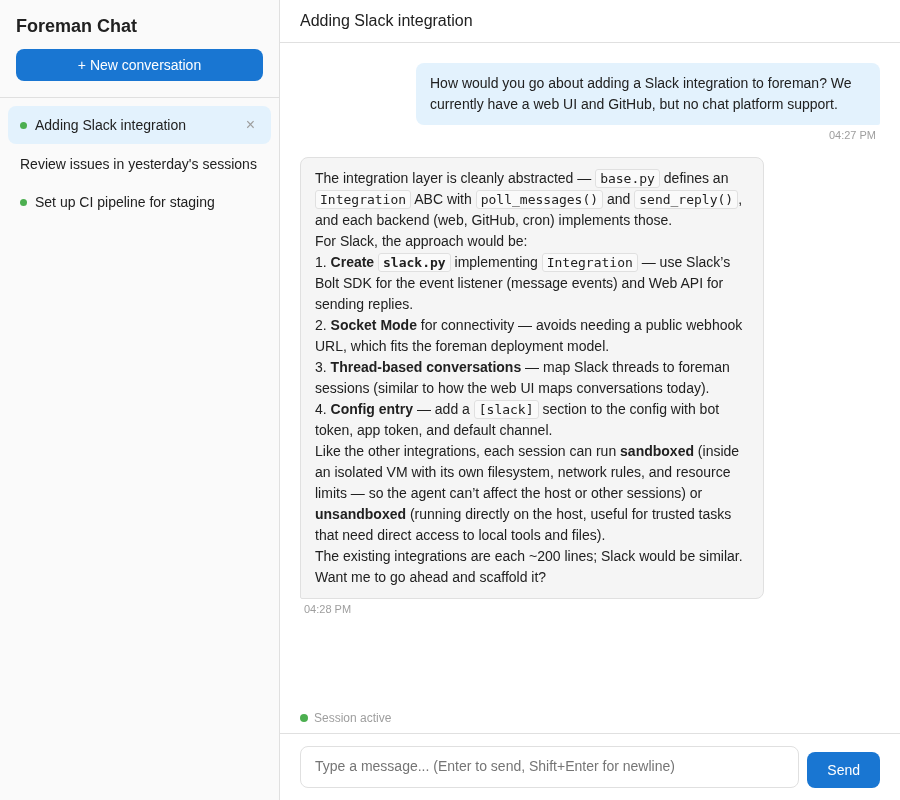Click the Session active status label
900x800 pixels.
(x=352, y=717)
